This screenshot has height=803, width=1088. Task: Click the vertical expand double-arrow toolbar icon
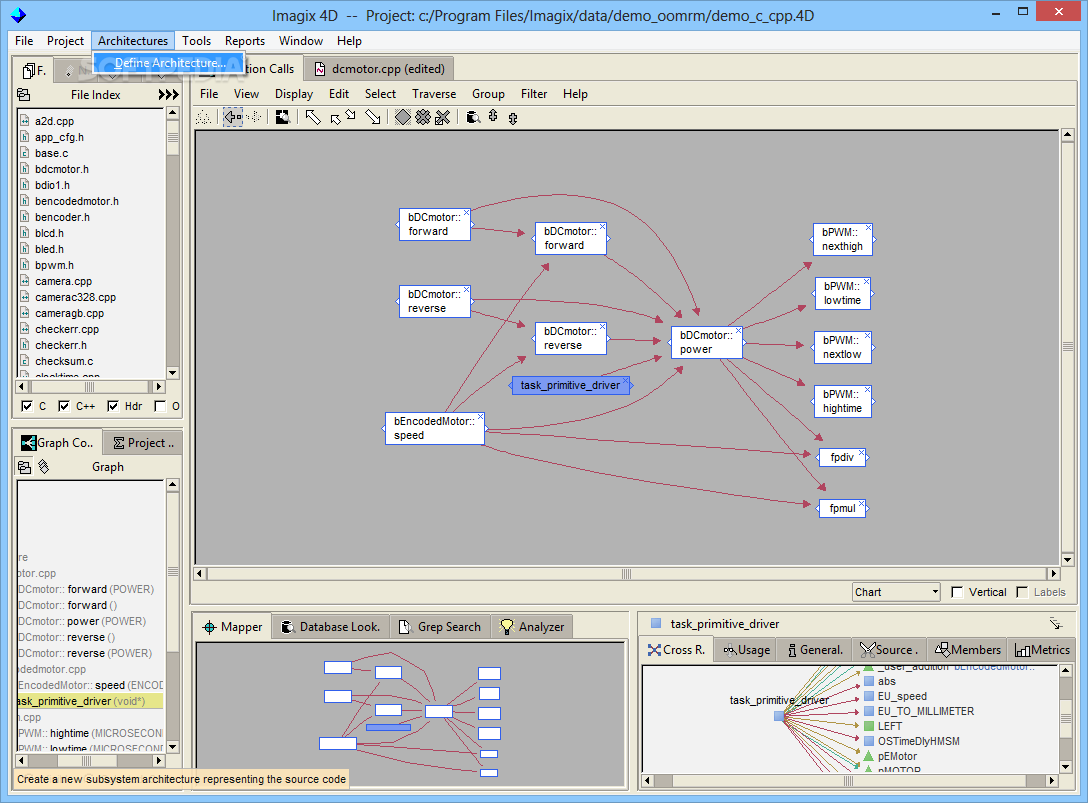click(x=493, y=117)
